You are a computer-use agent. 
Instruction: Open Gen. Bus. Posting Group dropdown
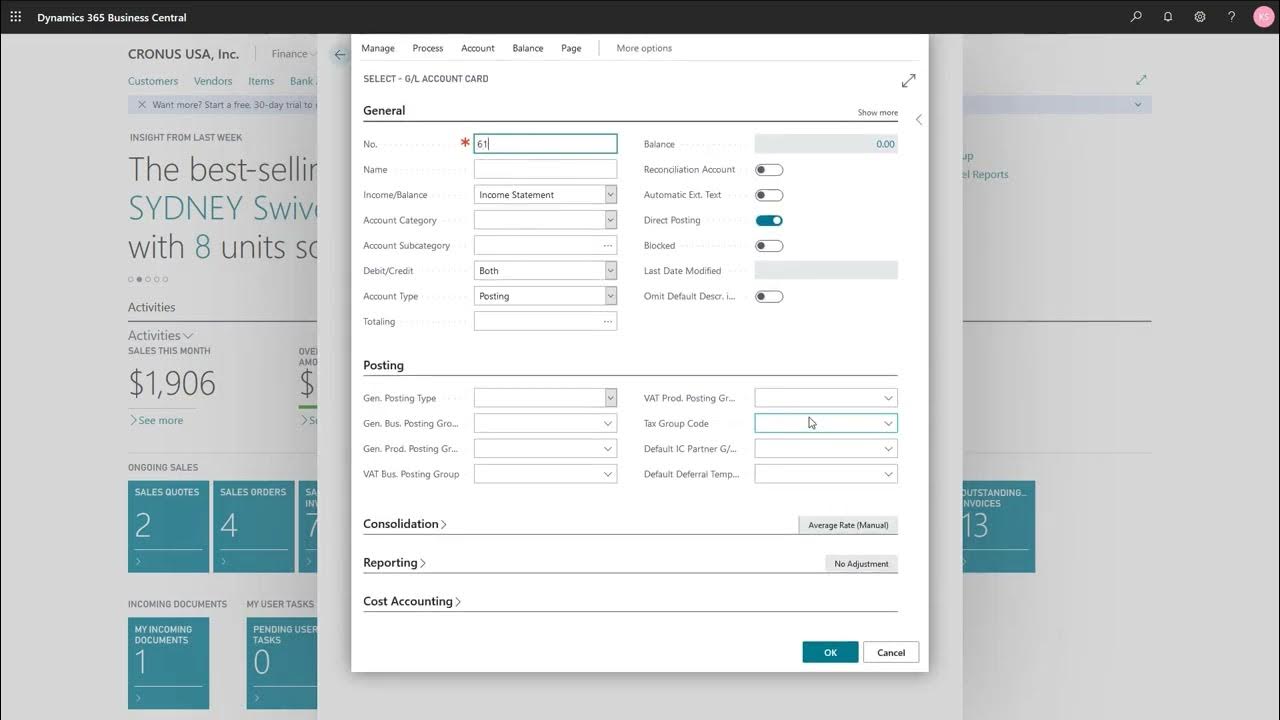coord(607,423)
